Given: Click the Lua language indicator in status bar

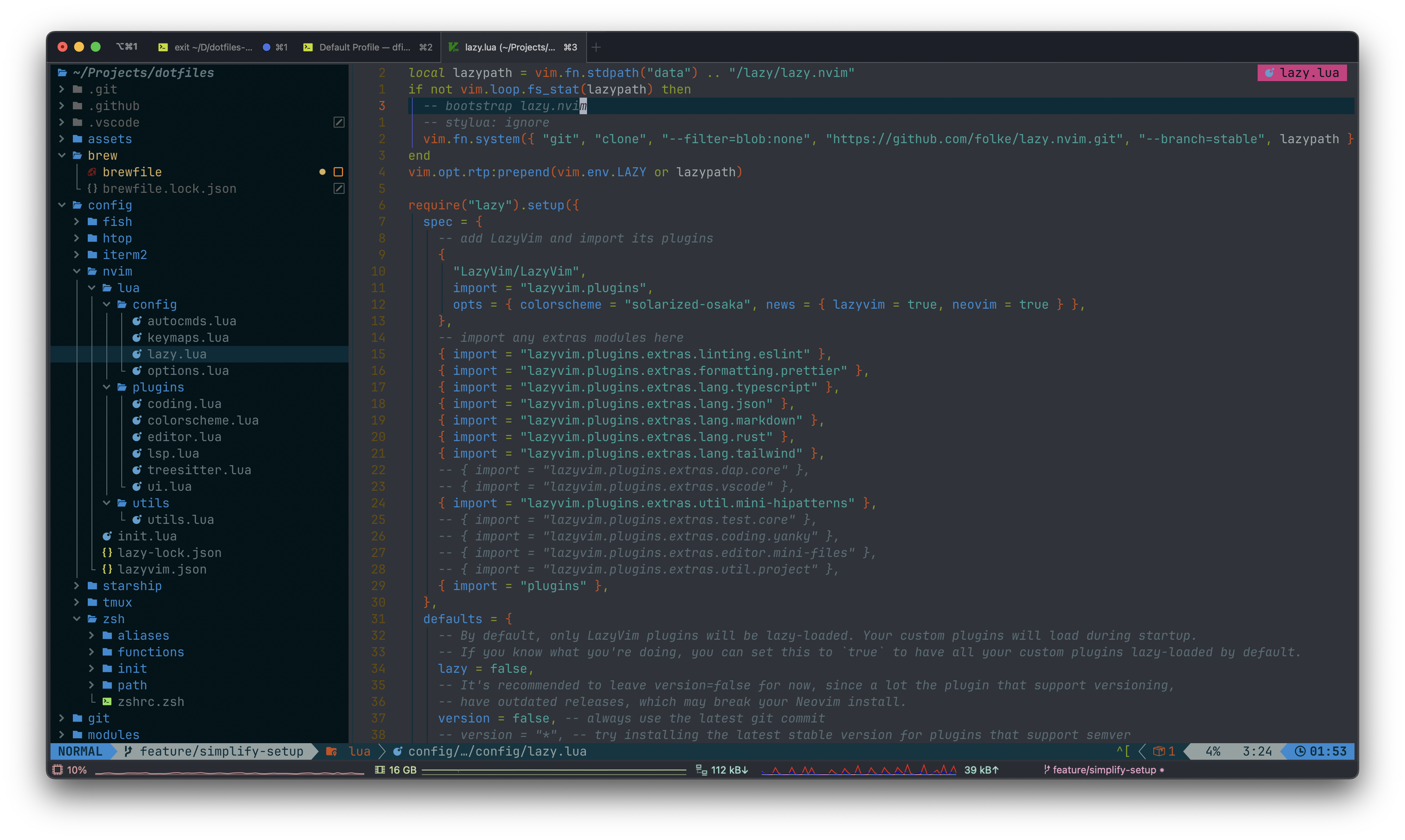Looking at the screenshot, I should click(x=355, y=752).
